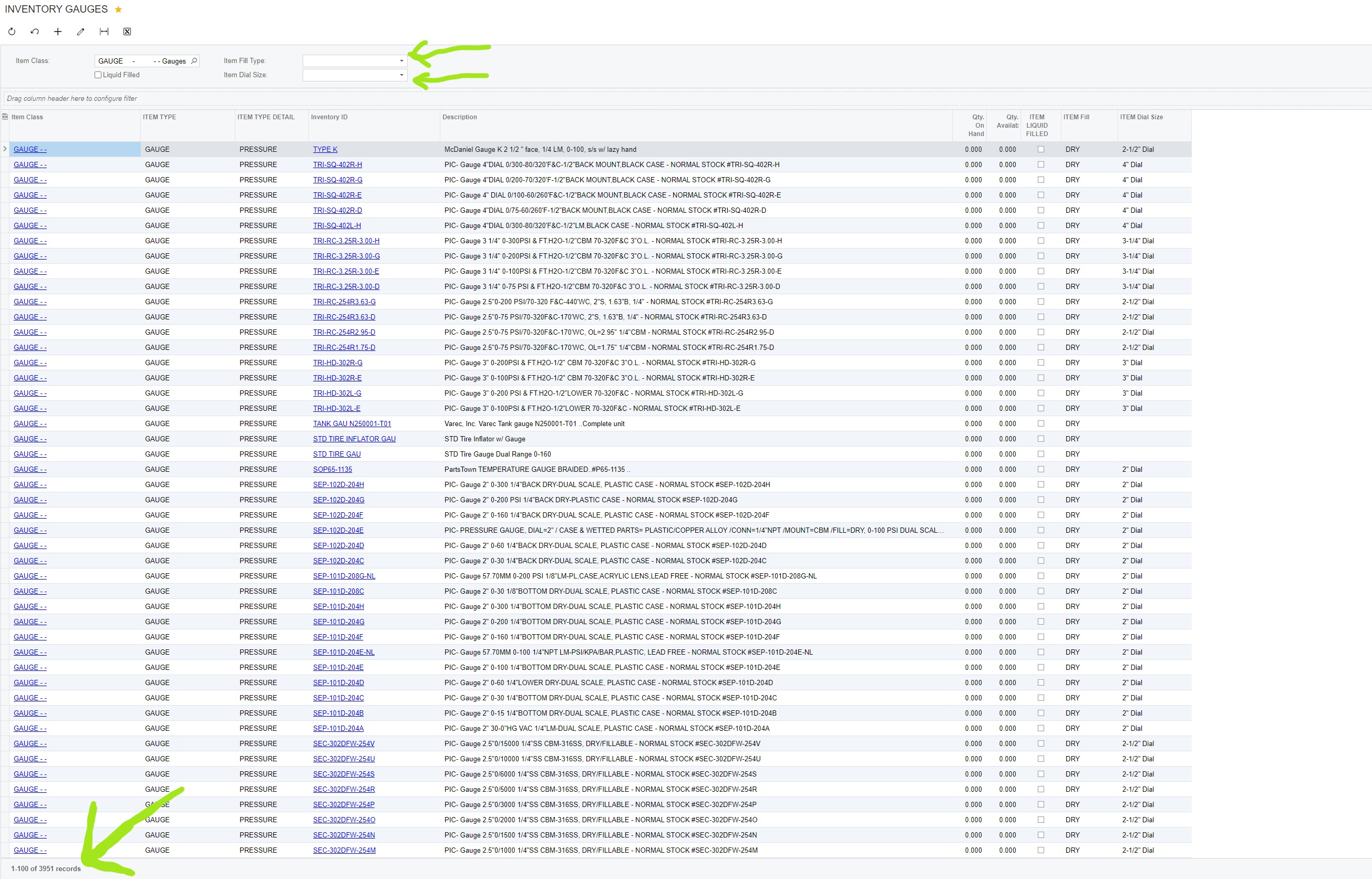
Task: Sort by Inventory ID column header
Action: [329, 117]
